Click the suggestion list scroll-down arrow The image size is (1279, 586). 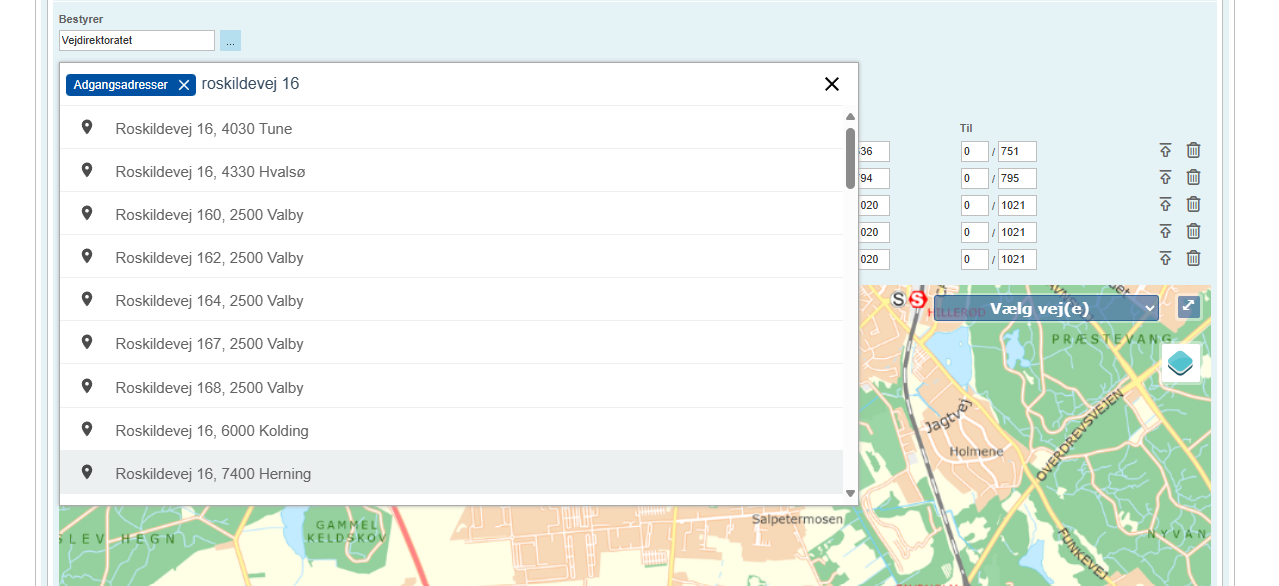[x=850, y=493]
